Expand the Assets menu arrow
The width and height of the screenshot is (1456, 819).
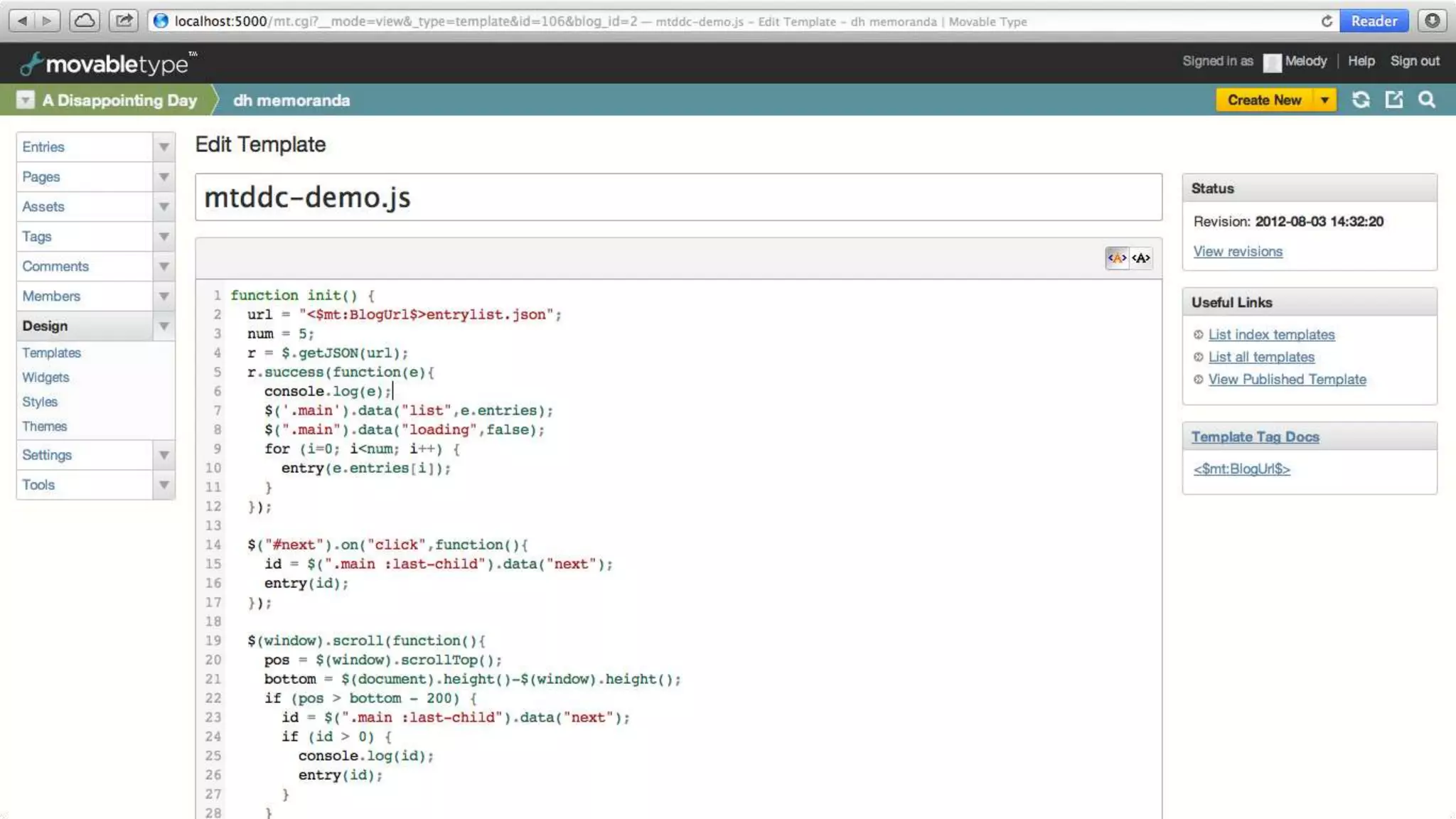pos(164,206)
